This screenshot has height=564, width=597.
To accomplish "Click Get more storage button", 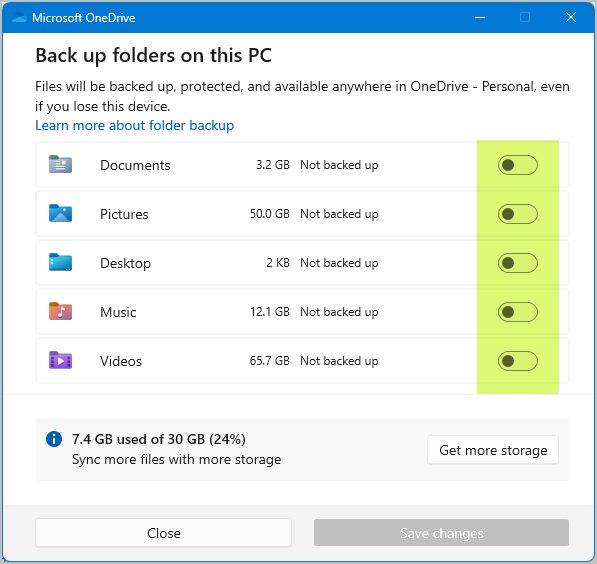I will tap(493, 450).
